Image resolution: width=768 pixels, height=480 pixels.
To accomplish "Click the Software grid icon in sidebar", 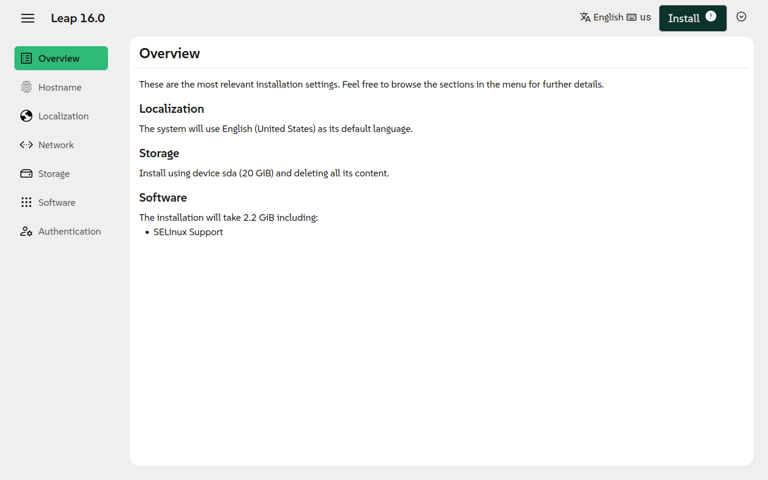I will (26, 202).
